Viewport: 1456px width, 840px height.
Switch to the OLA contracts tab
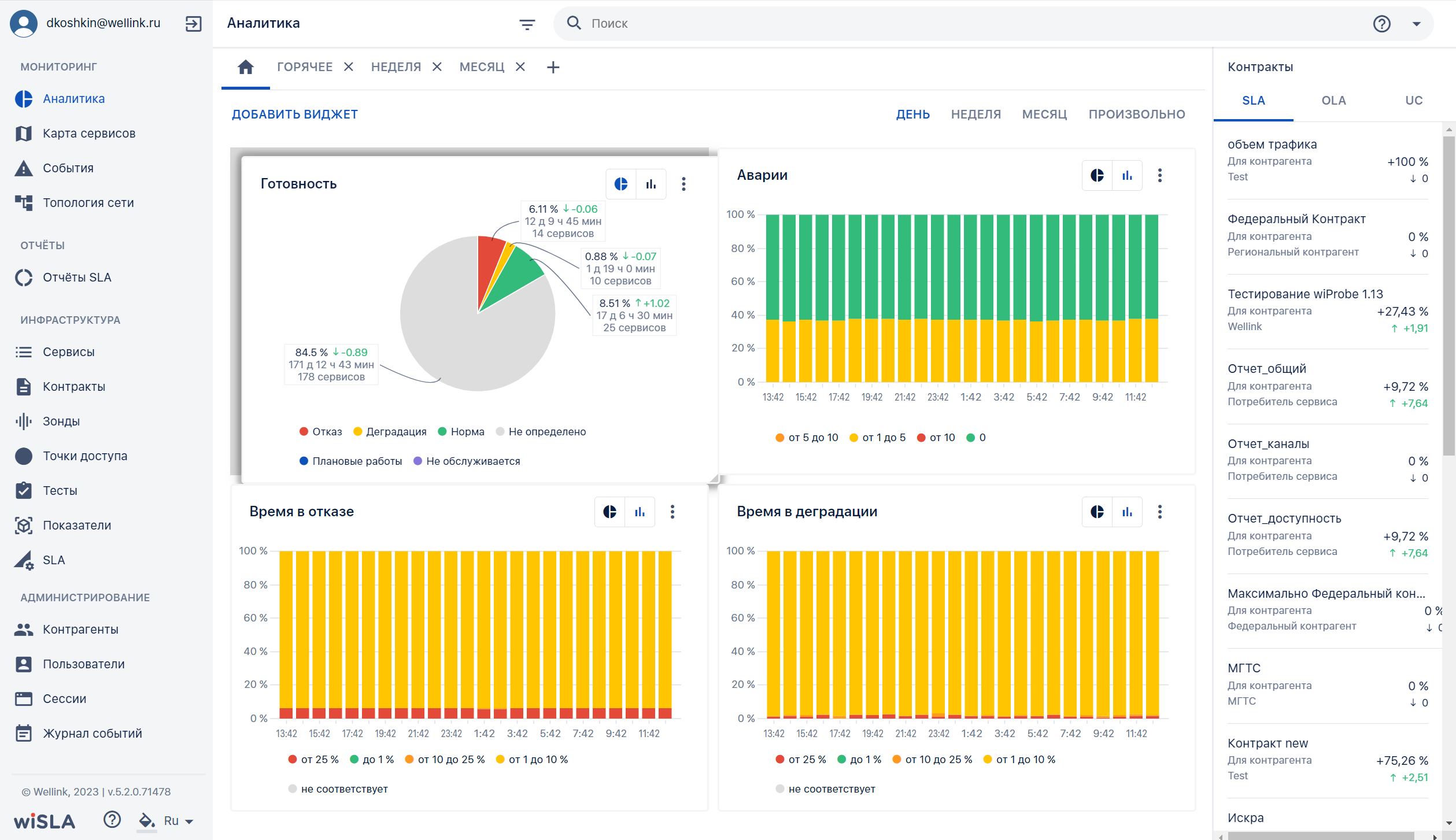[x=1333, y=101]
